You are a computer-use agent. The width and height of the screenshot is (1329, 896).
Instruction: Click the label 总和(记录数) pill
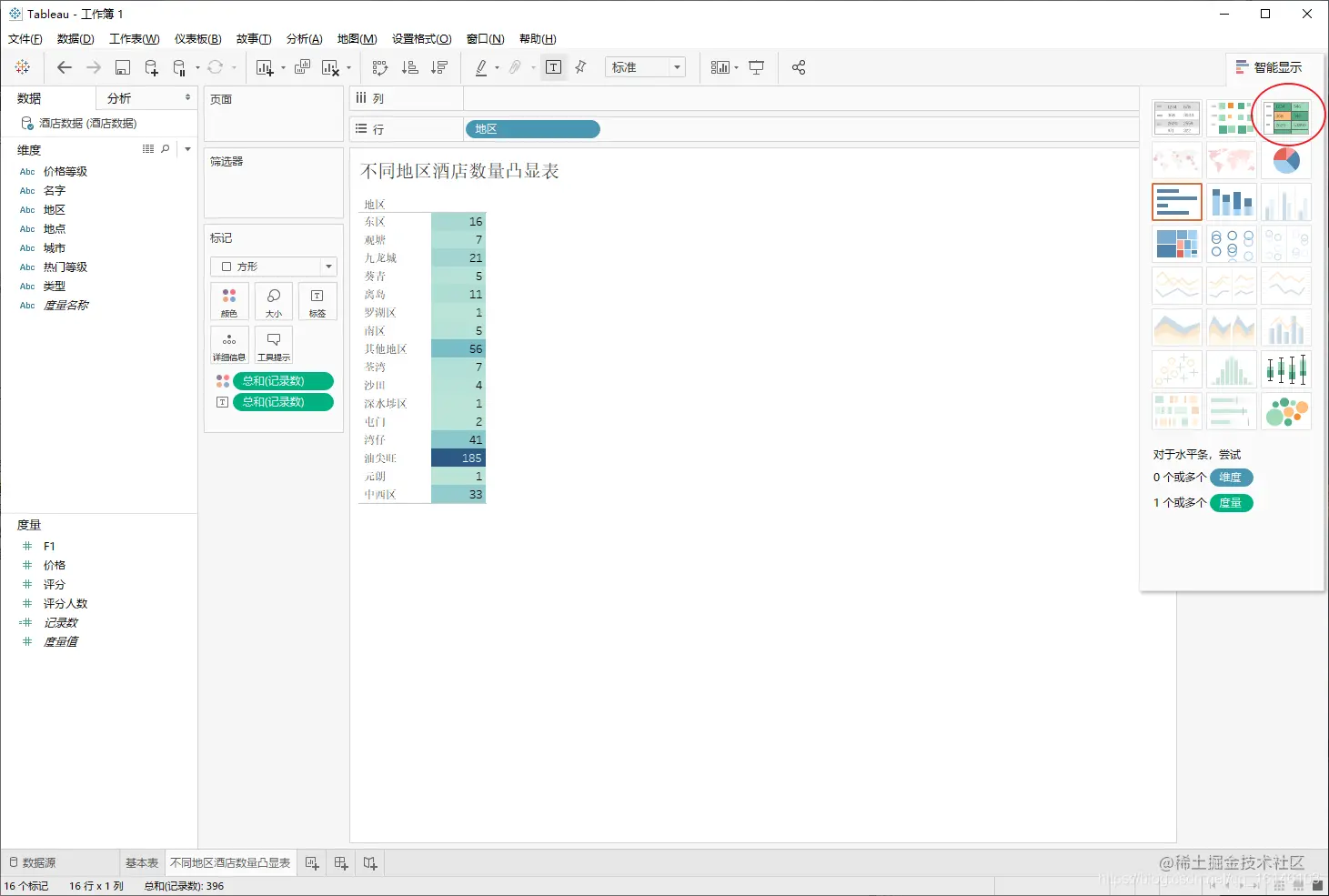(x=284, y=402)
